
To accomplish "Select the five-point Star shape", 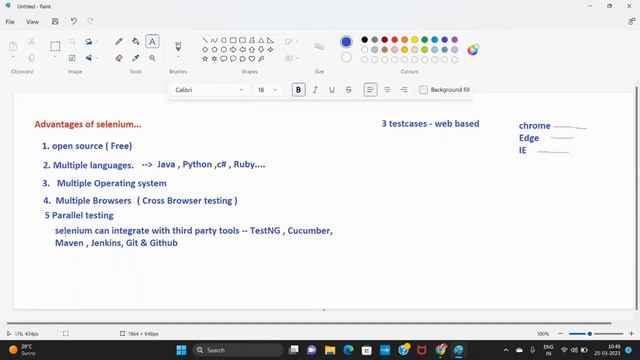I will (205, 59).
